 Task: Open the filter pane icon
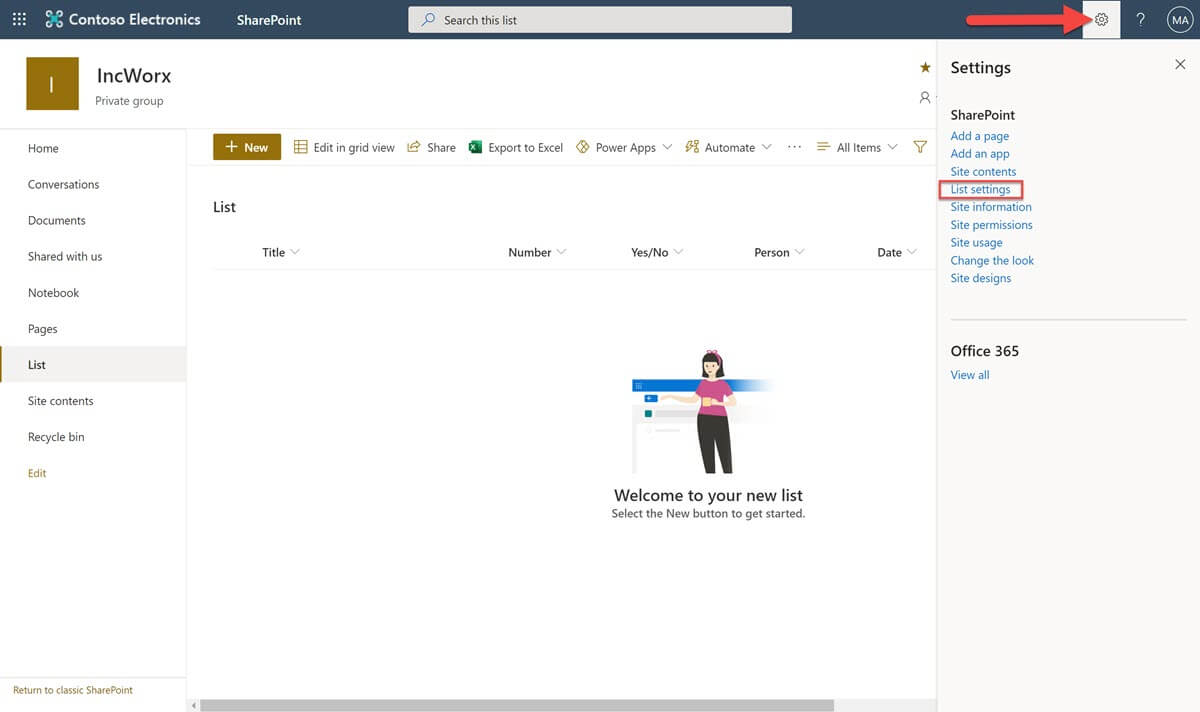click(919, 147)
